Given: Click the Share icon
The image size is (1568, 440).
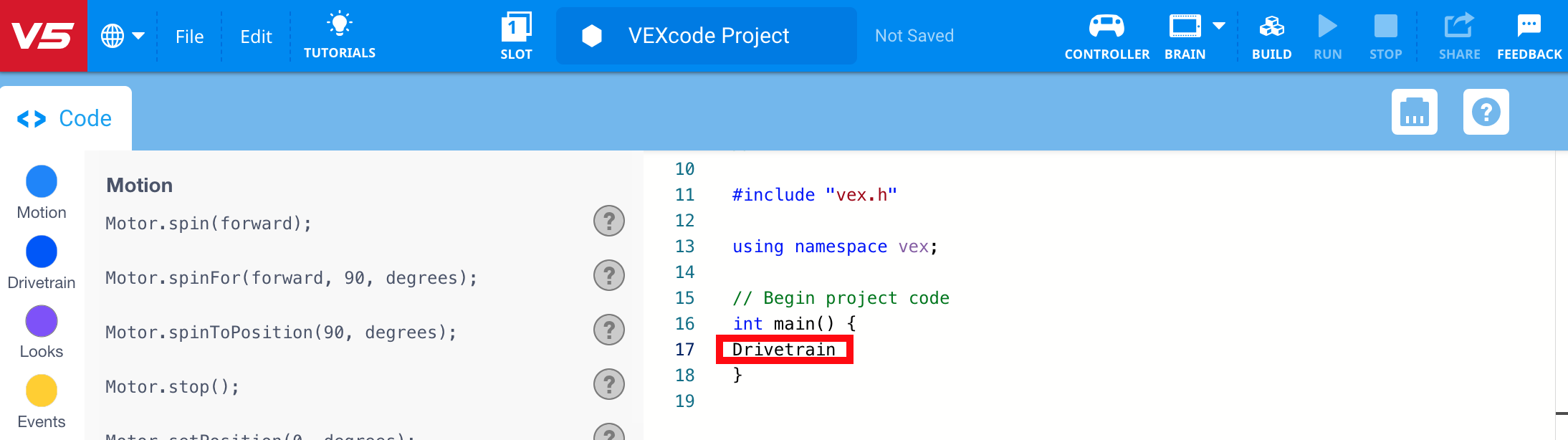Looking at the screenshot, I should [1459, 27].
